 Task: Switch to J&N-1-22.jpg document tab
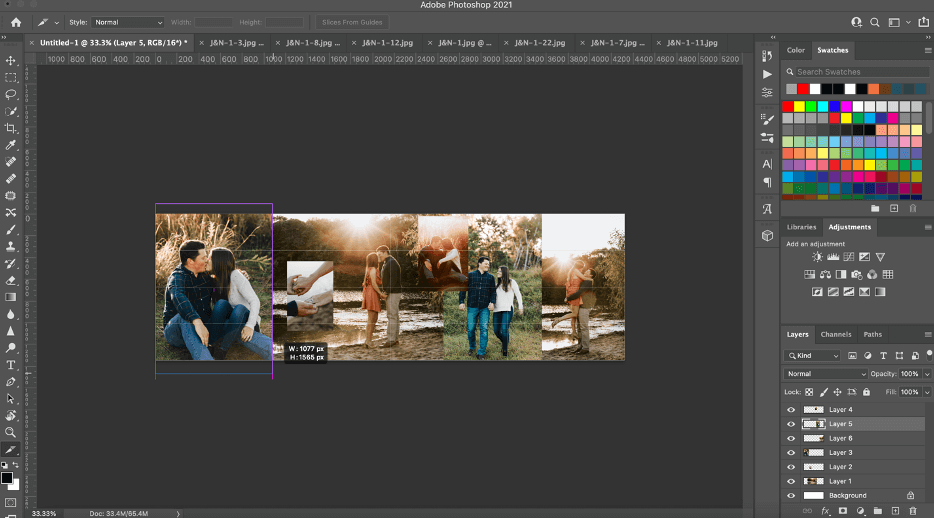[540, 43]
